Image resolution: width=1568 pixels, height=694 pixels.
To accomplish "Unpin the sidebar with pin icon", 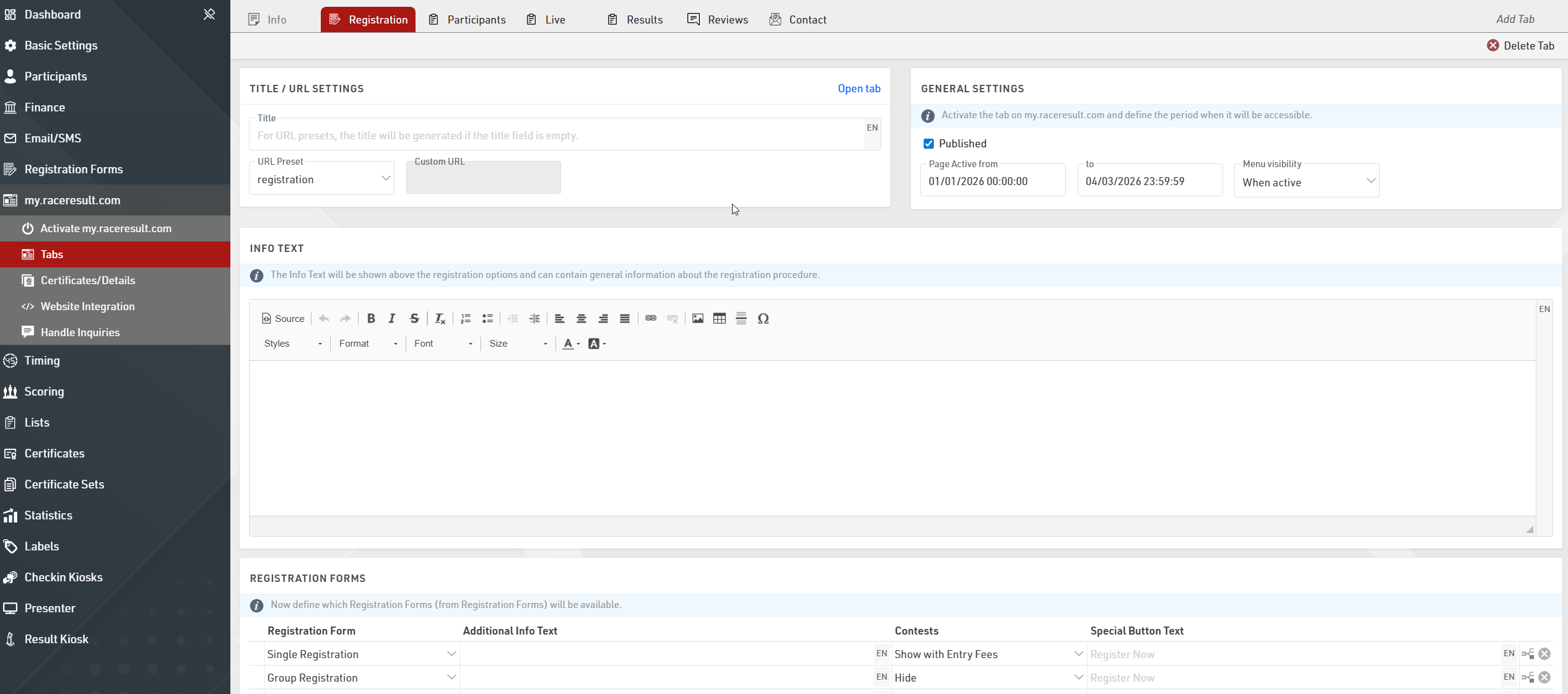I will click(209, 14).
